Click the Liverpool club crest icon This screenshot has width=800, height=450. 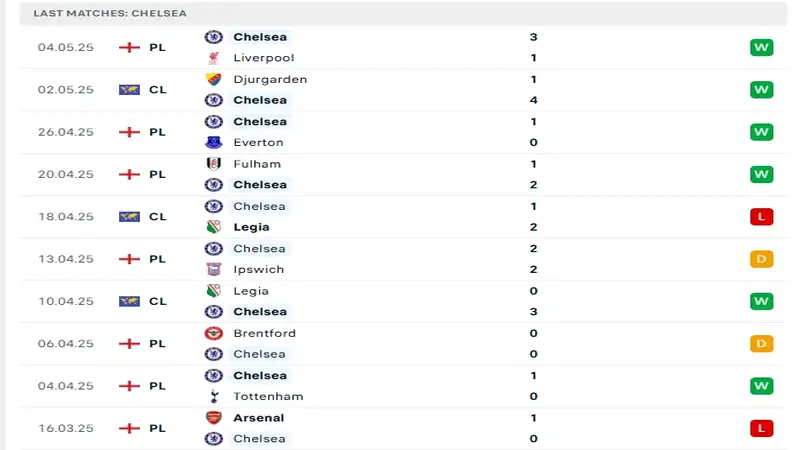pos(214,58)
